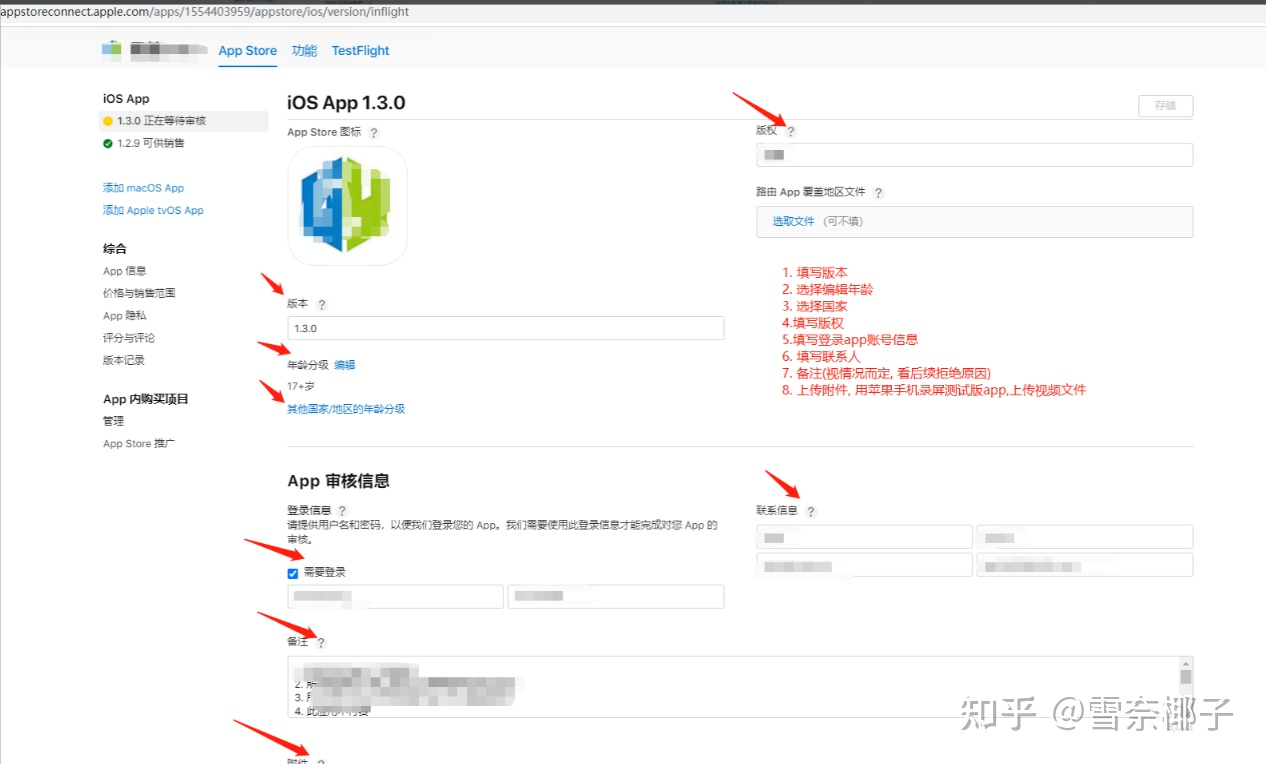Click the browser address bar URL
1266x764 pixels.
coord(204,12)
